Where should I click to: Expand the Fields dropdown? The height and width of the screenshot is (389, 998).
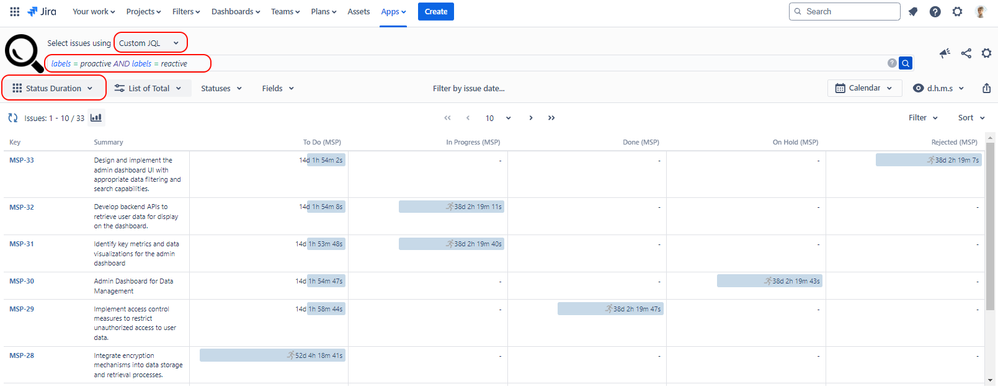(x=278, y=88)
